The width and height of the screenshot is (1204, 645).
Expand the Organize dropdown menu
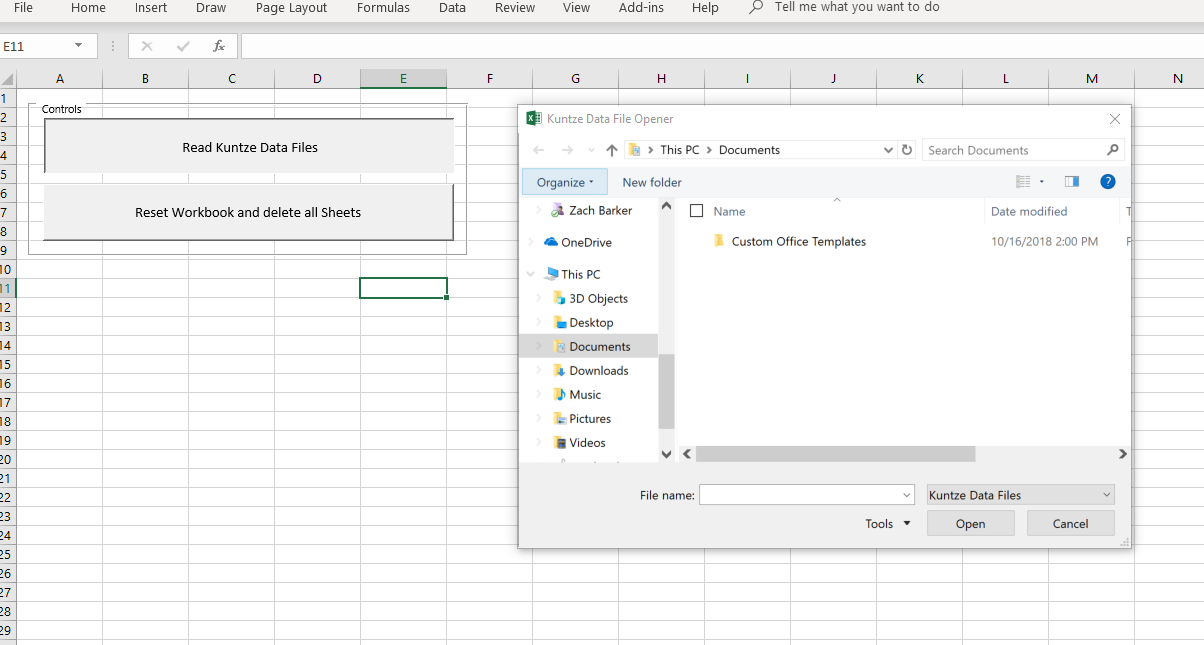[x=565, y=182]
